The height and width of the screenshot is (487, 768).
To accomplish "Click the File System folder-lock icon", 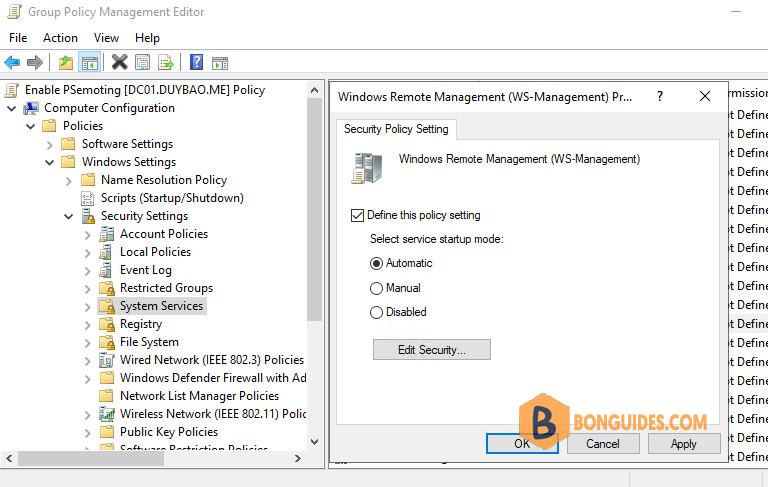I will (107, 342).
